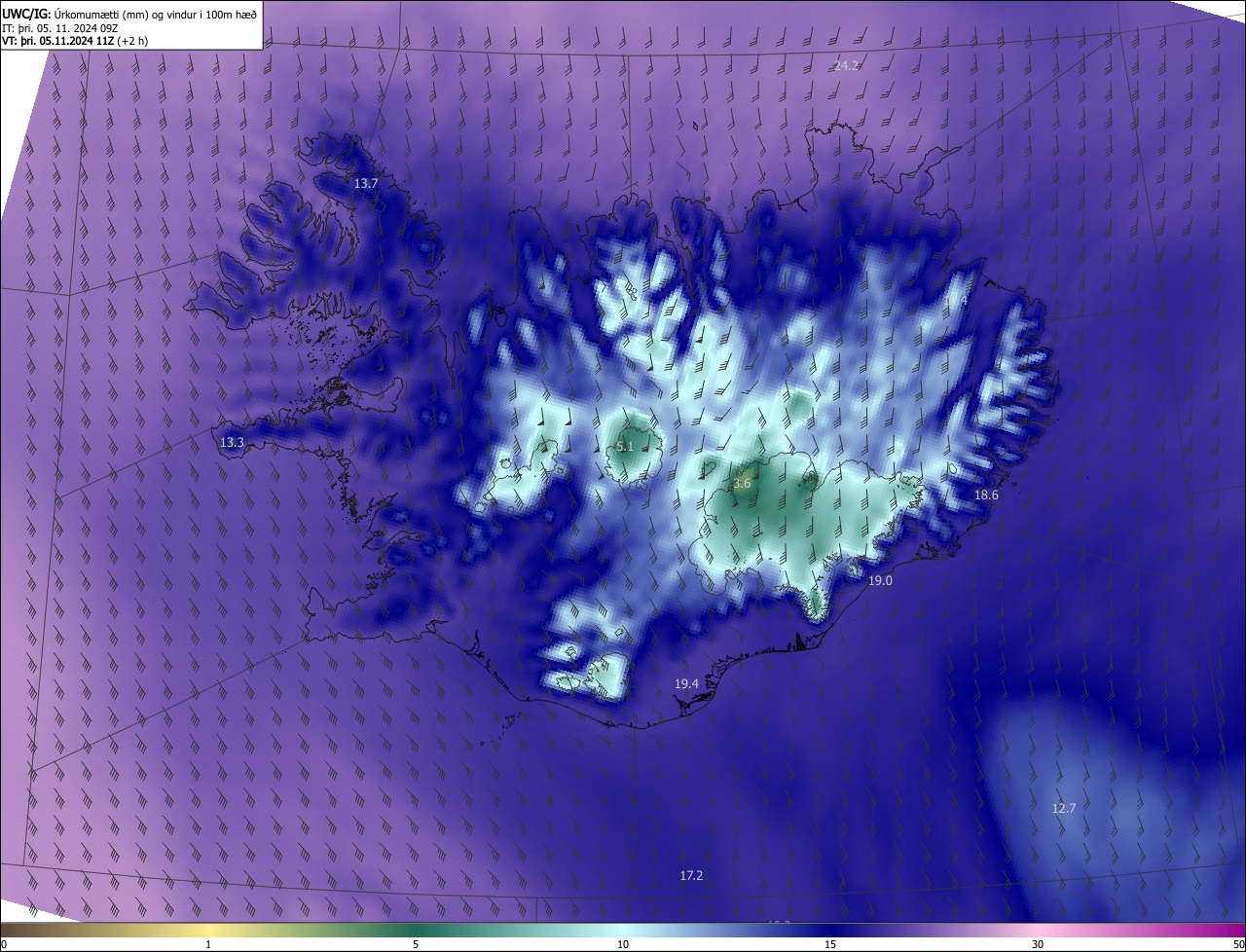Click the 12.7 value in the southeast
Screen dimensions: 1246x952
(x=1064, y=808)
